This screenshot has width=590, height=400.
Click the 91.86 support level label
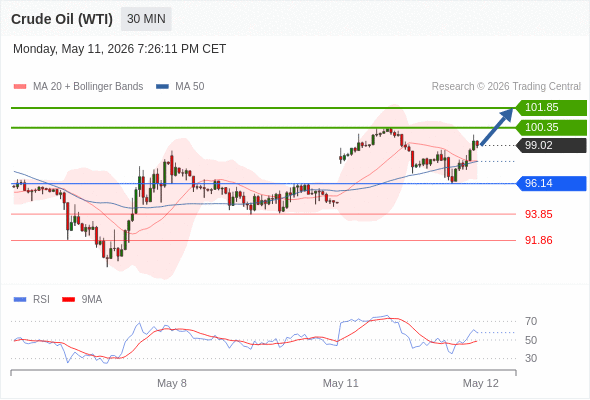pyautogui.click(x=539, y=240)
